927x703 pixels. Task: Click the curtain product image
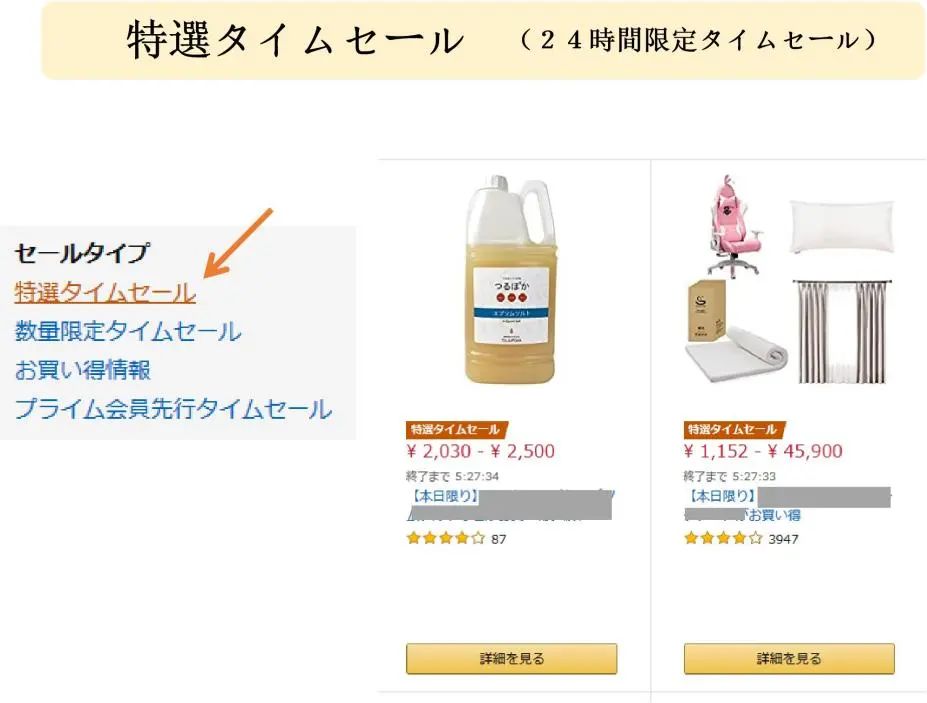[842, 332]
